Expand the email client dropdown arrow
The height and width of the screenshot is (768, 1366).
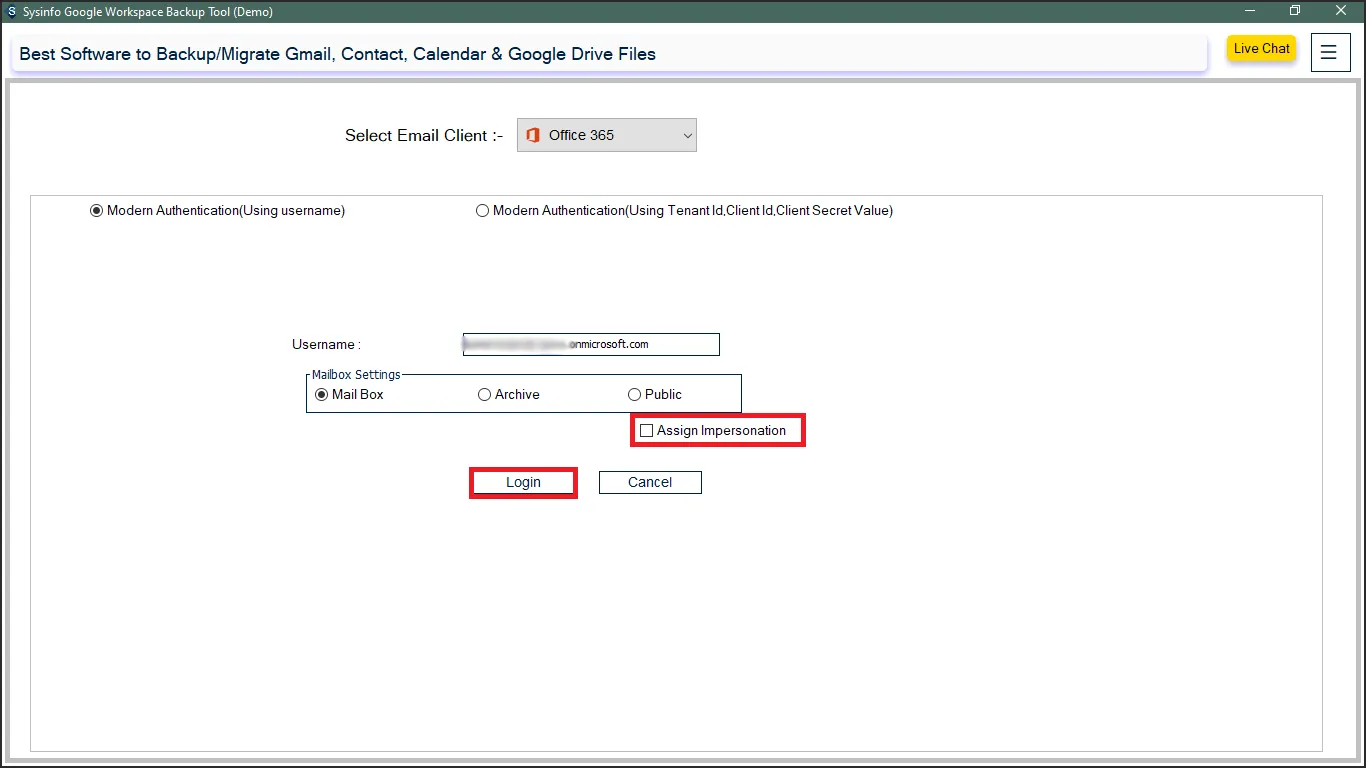coord(687,135)
